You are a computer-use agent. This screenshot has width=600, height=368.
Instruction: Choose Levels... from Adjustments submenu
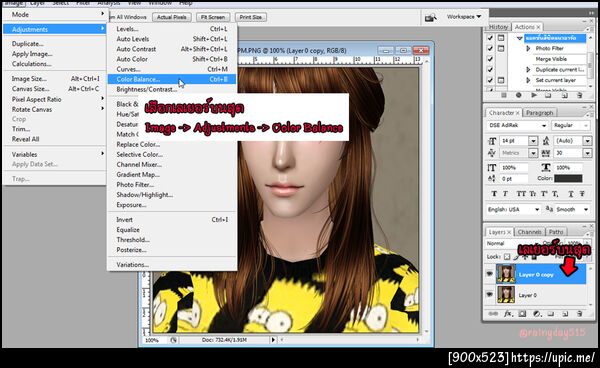172,29
